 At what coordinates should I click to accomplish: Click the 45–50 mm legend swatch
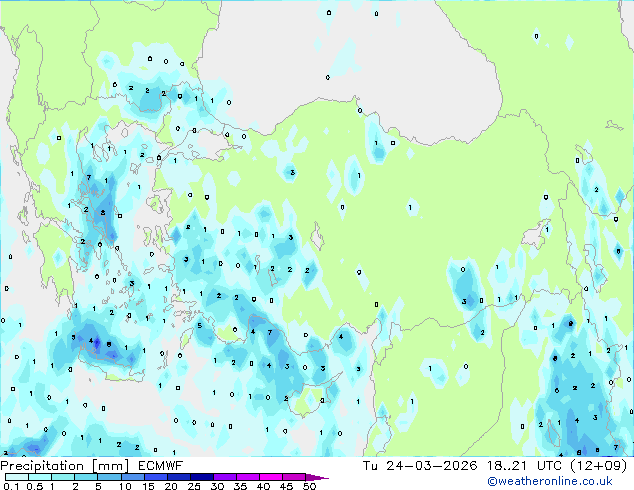click(x=294, y=477)
